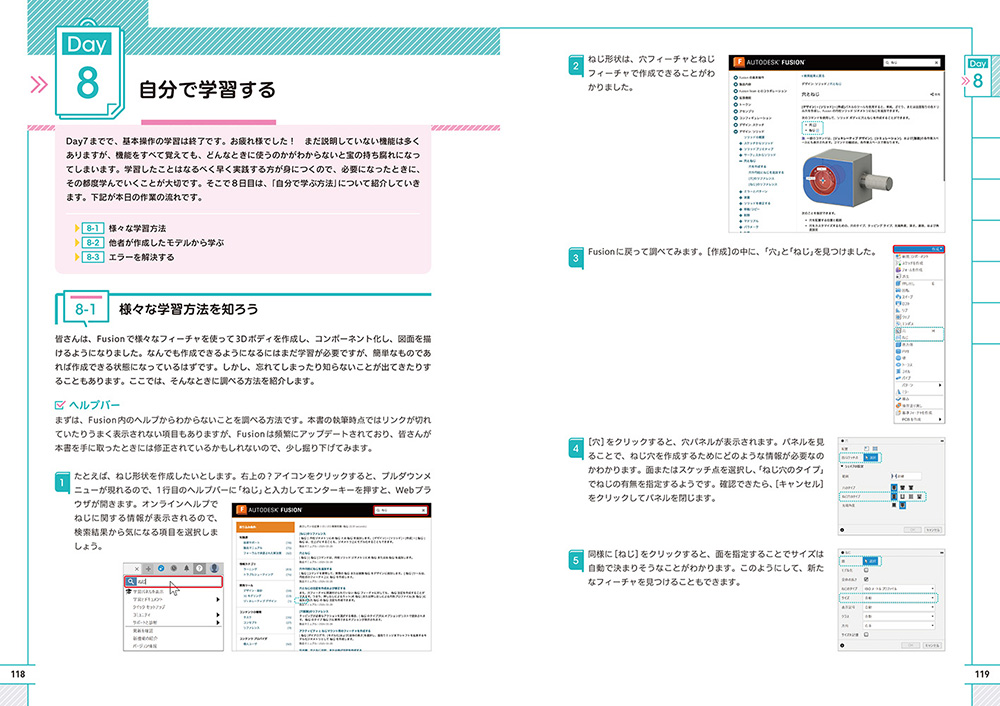The width and height of the screenshot is (1000, 706).
Task: Click キャンセル in the thread dialog
Action: point(932,645)
